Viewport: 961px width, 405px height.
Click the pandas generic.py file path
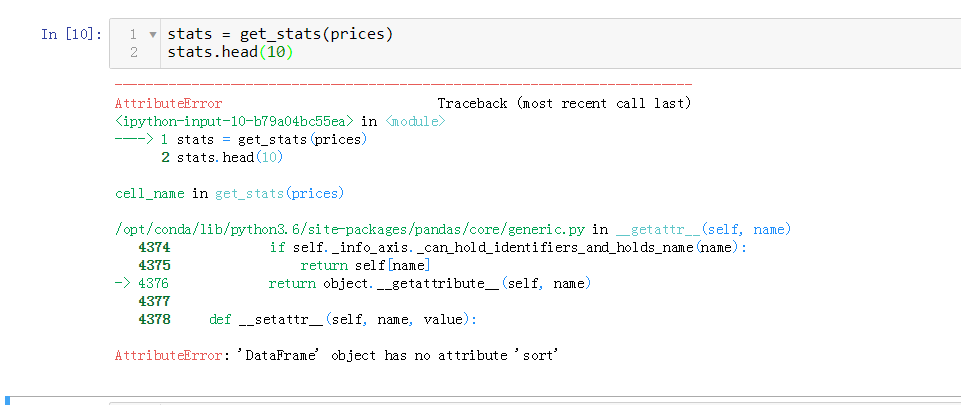click(352, 230)
